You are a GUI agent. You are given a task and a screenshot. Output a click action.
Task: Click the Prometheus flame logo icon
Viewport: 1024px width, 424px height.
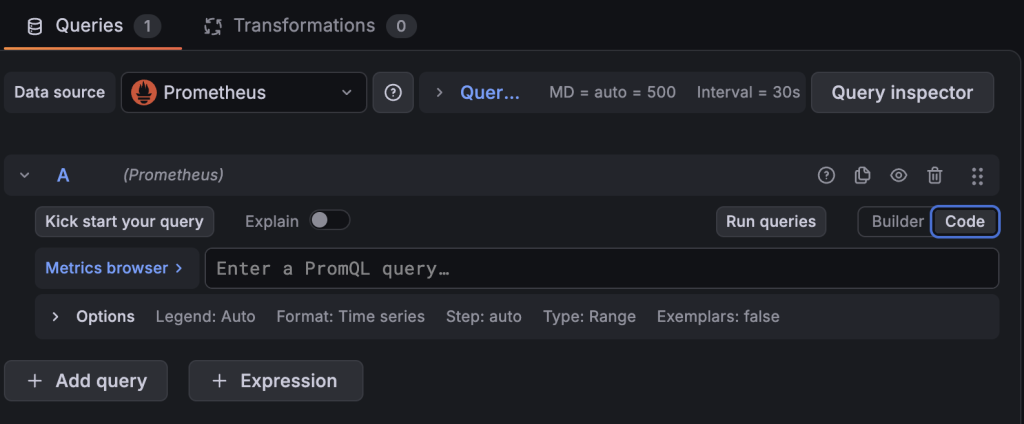point(144,93)
